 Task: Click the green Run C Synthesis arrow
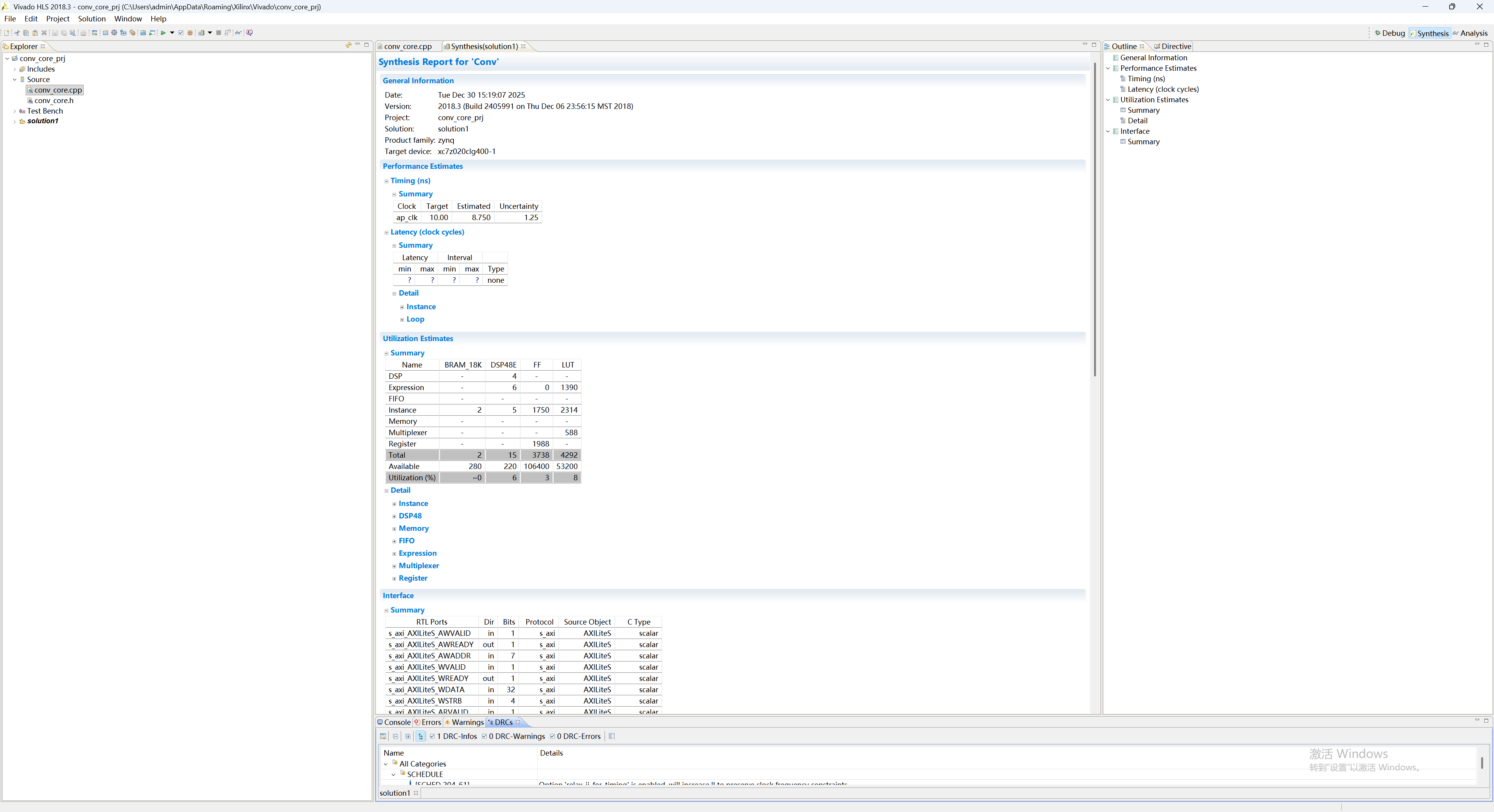pyautogui.click(x=163, y=33)
